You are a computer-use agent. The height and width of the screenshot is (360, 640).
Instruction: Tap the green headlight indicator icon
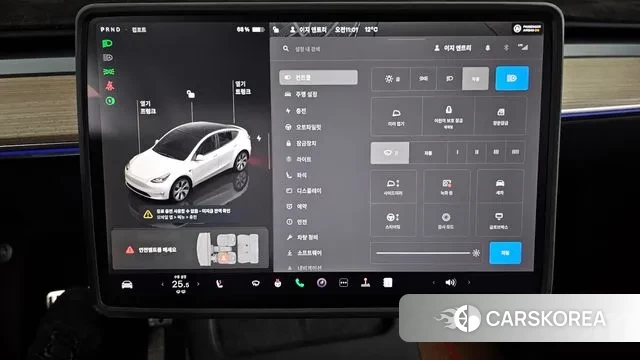(108, 43)
